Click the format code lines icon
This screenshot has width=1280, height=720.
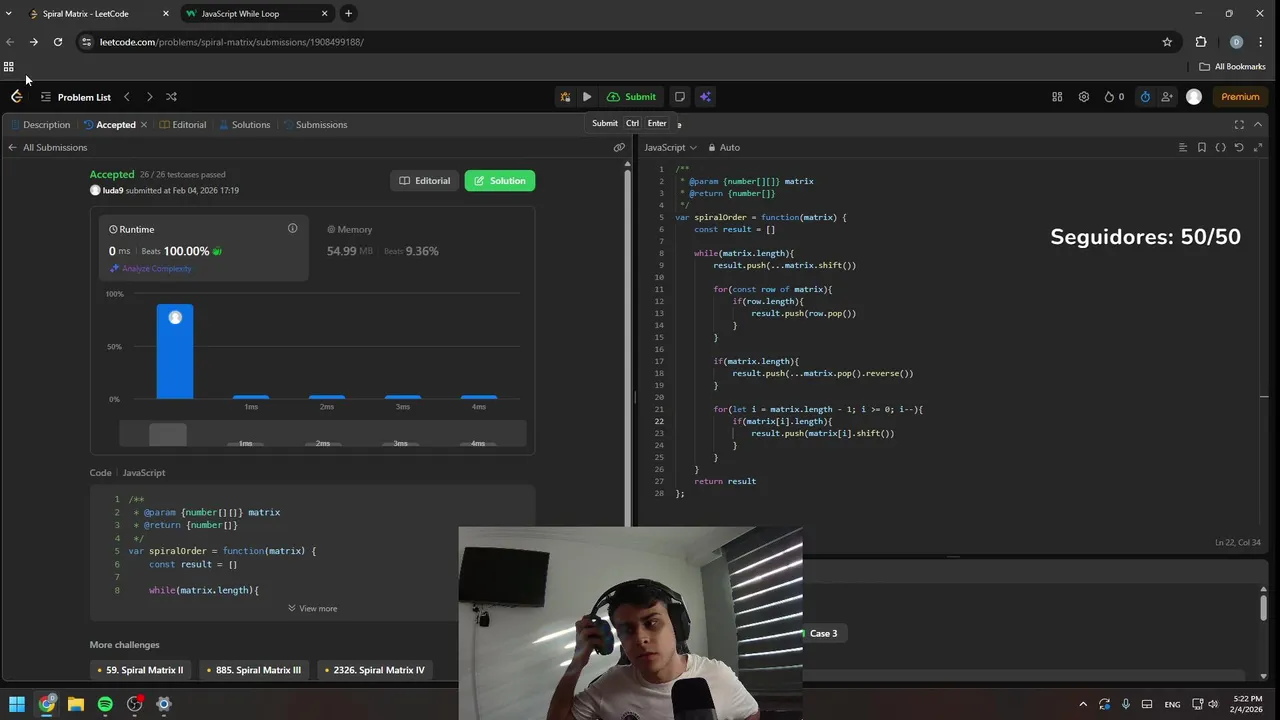click(1183, 147)
